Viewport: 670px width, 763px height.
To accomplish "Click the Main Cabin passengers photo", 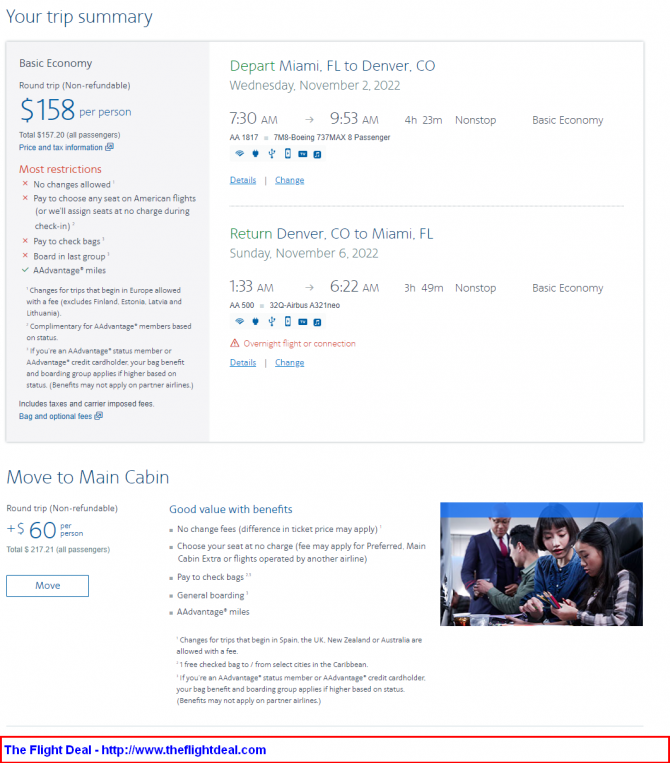I will [541, 564].
